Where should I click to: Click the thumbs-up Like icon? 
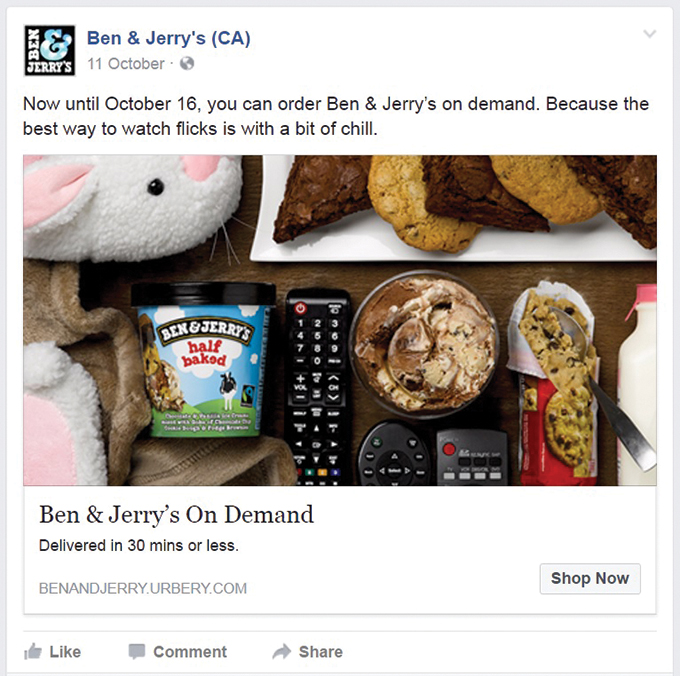click(x=33, y=651)
